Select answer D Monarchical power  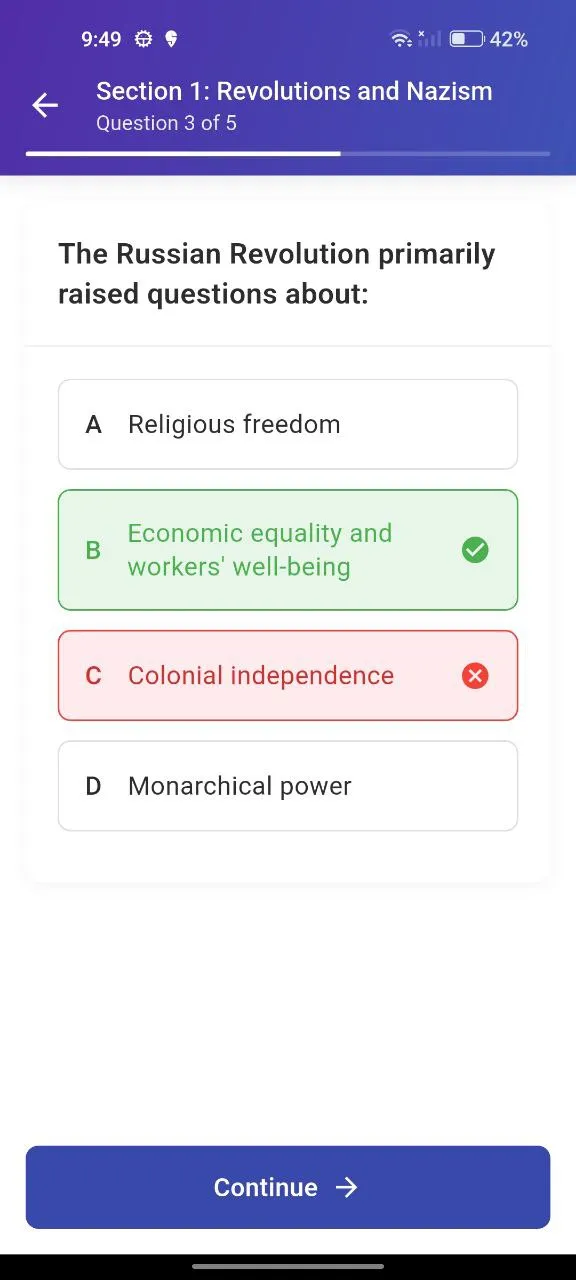pyautogui.click(x=288, y=786)
